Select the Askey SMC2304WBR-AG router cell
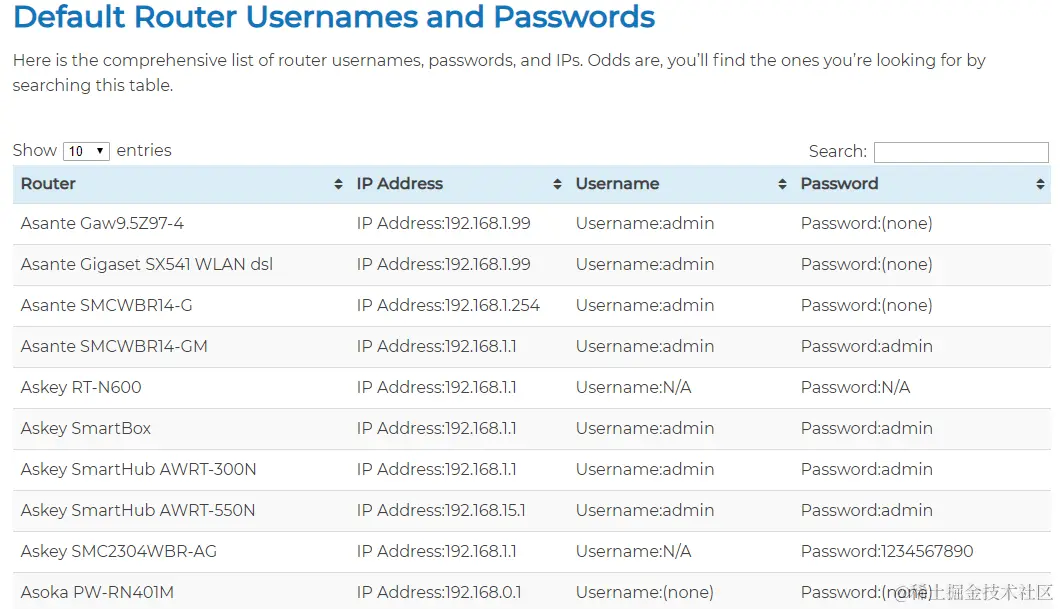The image size is (1060, 609). [x=118, y=552]
